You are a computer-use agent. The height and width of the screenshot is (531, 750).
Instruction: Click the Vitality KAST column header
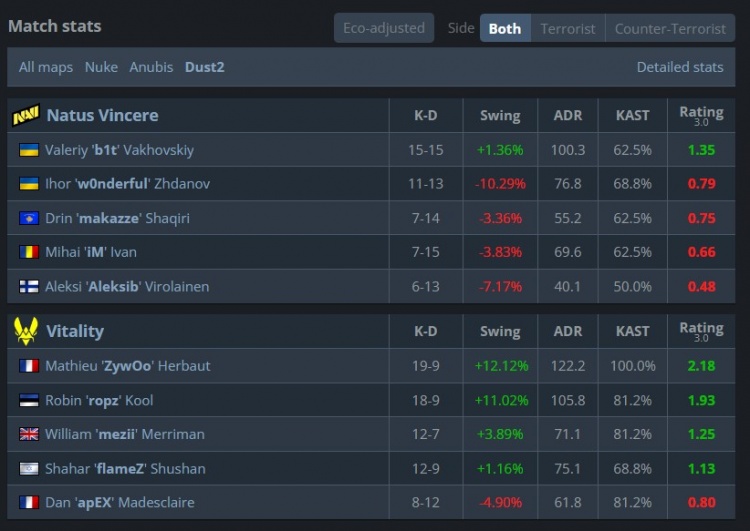(632, 331)
